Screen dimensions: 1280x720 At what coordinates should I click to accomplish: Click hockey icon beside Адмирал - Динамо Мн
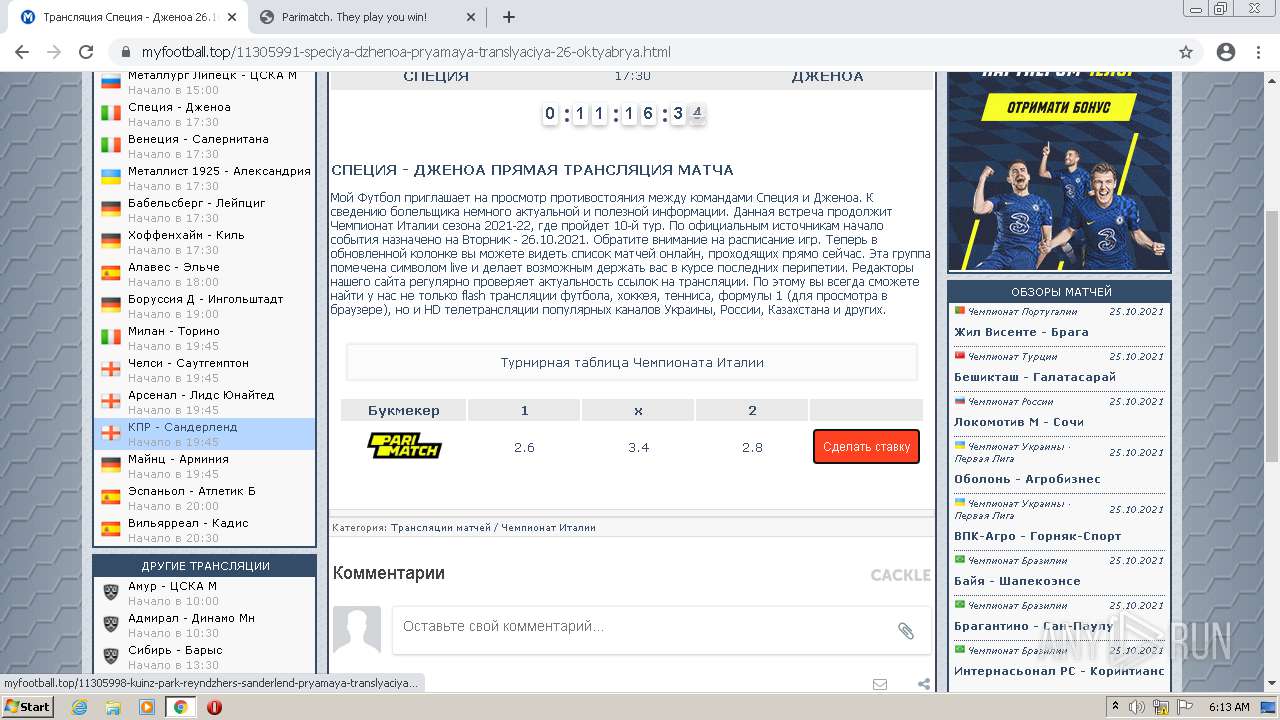click(111, 624)
